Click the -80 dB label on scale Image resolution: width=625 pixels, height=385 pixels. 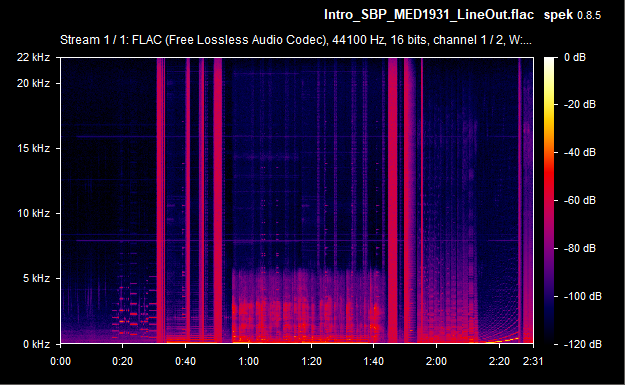[580, 248]
